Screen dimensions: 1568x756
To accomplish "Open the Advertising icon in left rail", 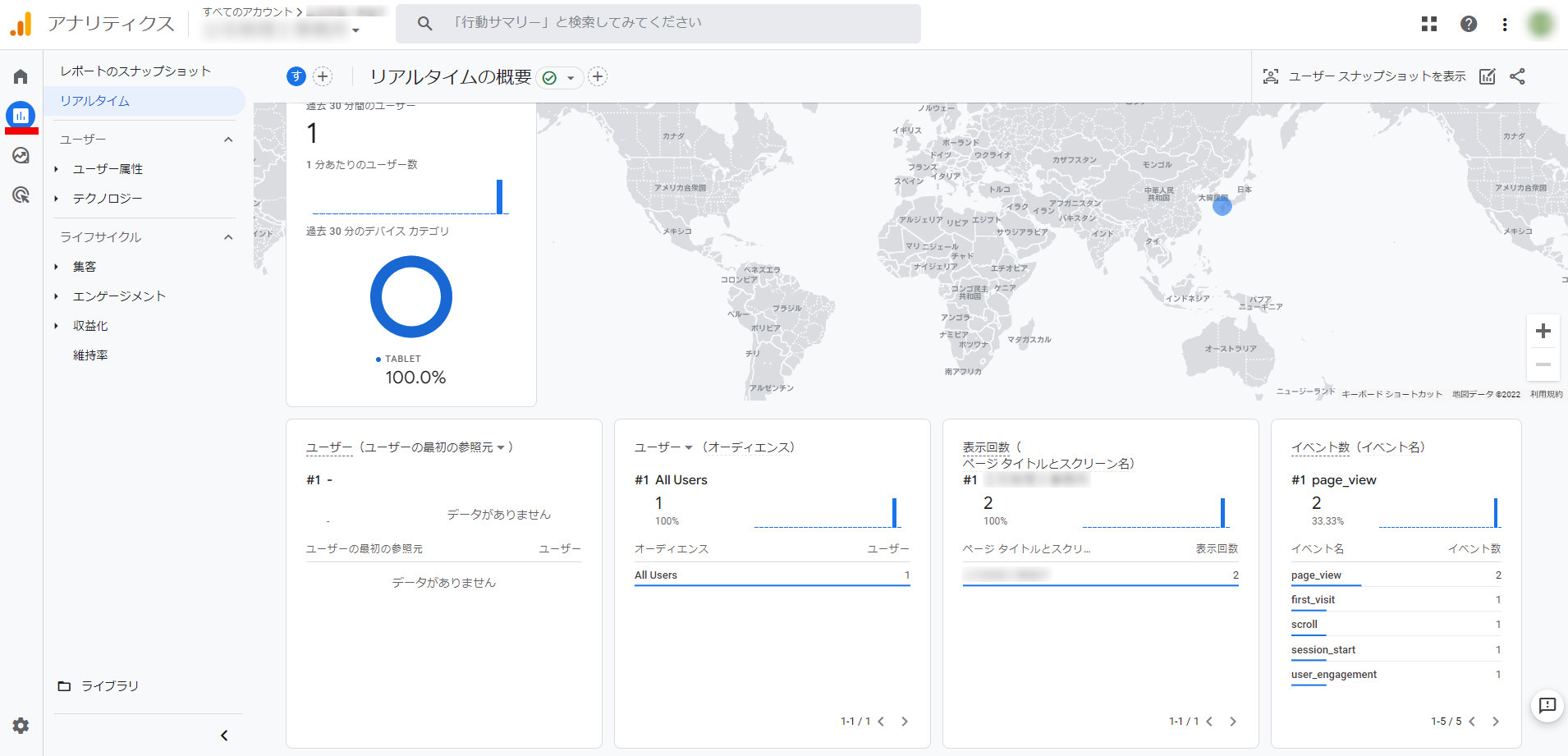I will pos(21,195).
